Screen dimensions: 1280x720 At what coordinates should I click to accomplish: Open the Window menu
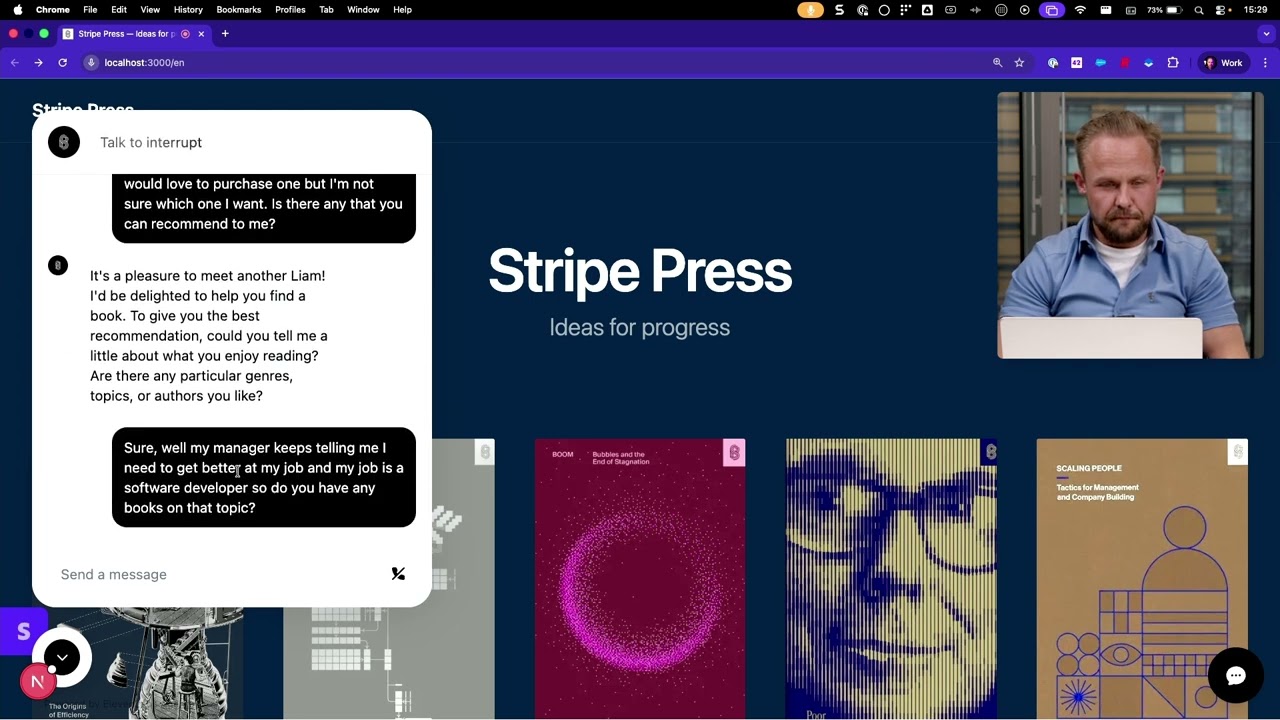click(363, 9)
